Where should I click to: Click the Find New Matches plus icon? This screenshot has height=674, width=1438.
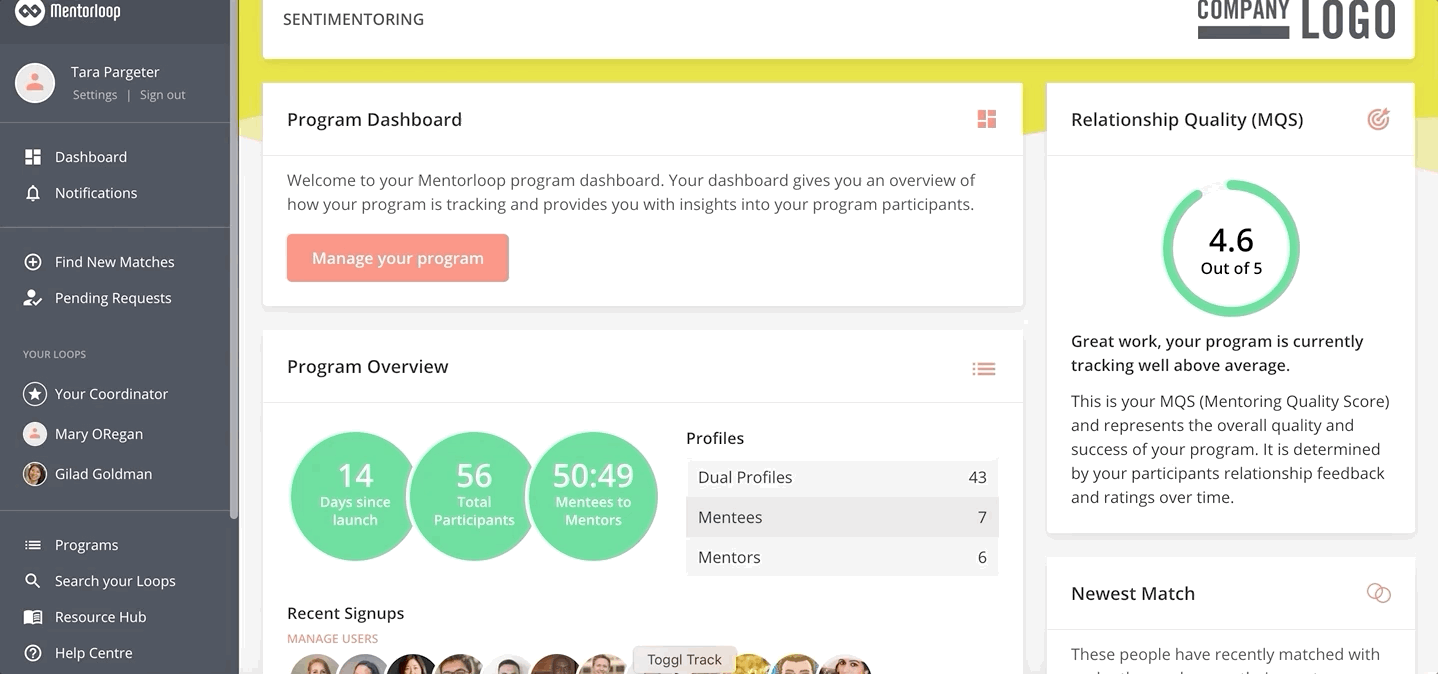pyautogui.click(x=33, y=262)
